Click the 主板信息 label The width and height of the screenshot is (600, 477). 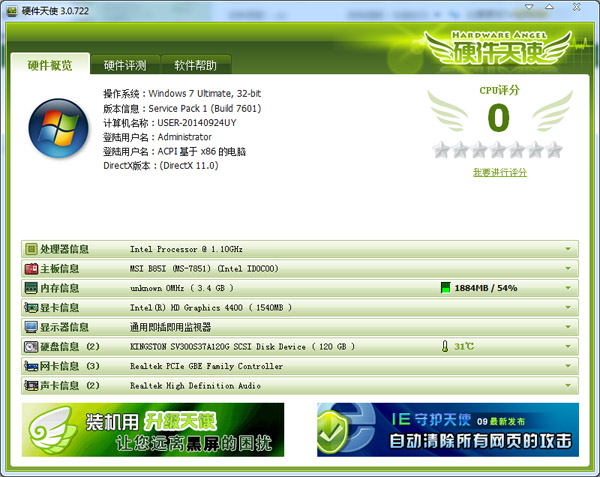pos(60,269)
